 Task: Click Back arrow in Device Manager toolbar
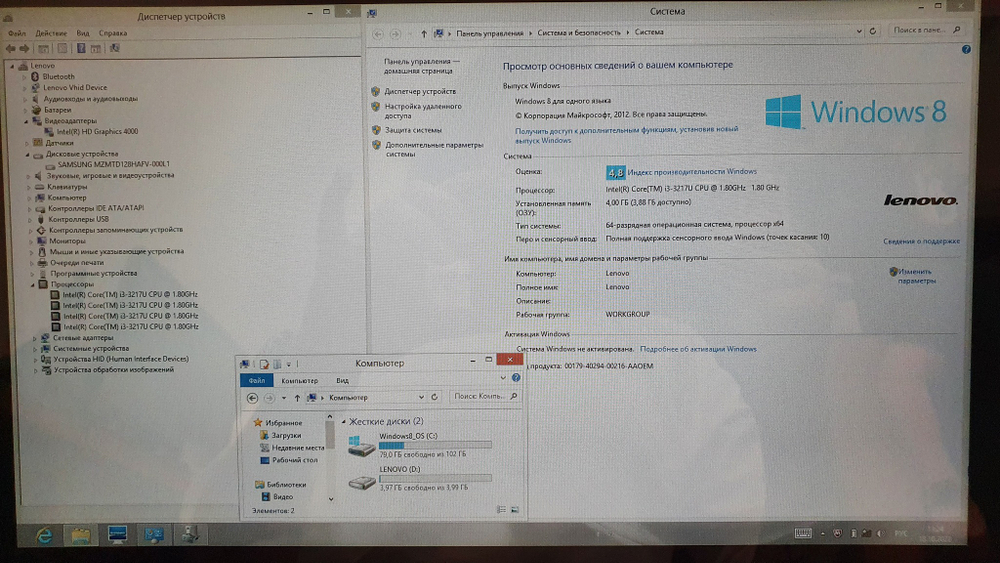pos(10,48)
